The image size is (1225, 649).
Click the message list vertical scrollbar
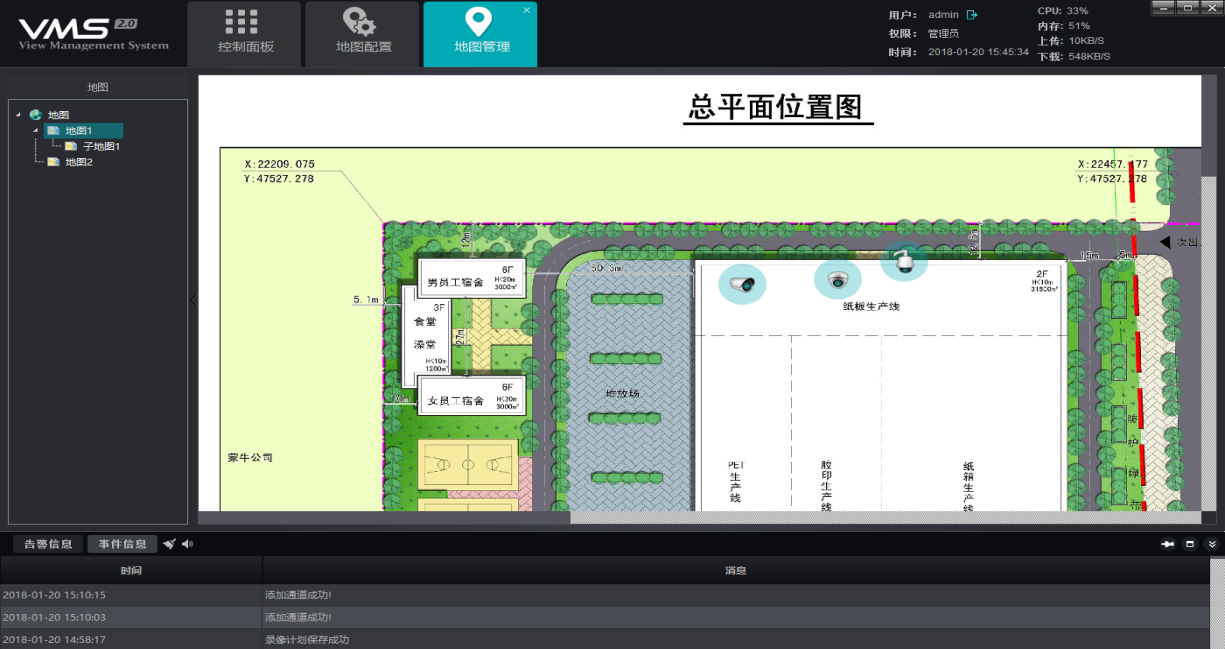(x=1216, y=604)
